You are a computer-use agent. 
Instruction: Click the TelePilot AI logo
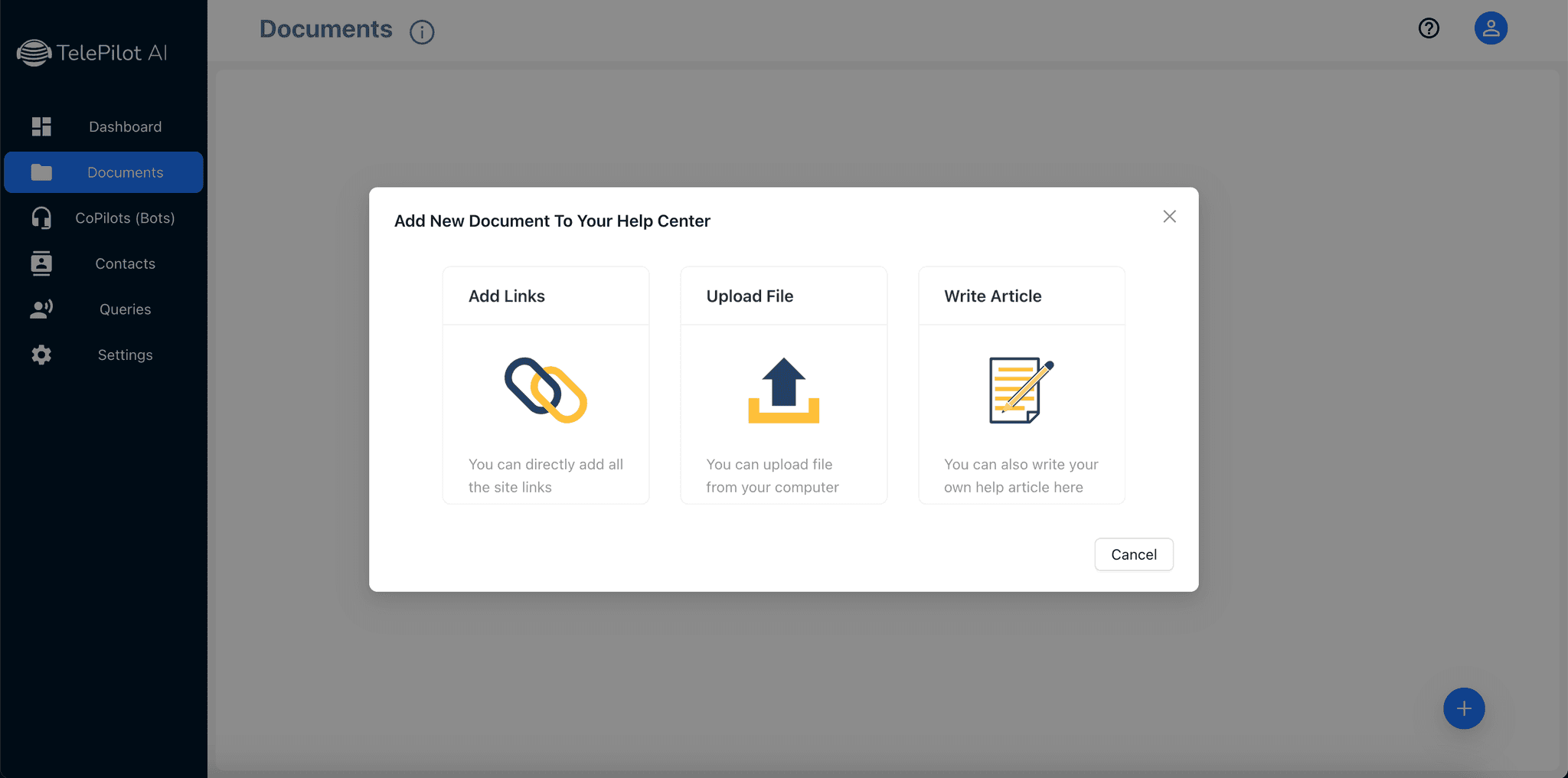[x=92, y=53]
